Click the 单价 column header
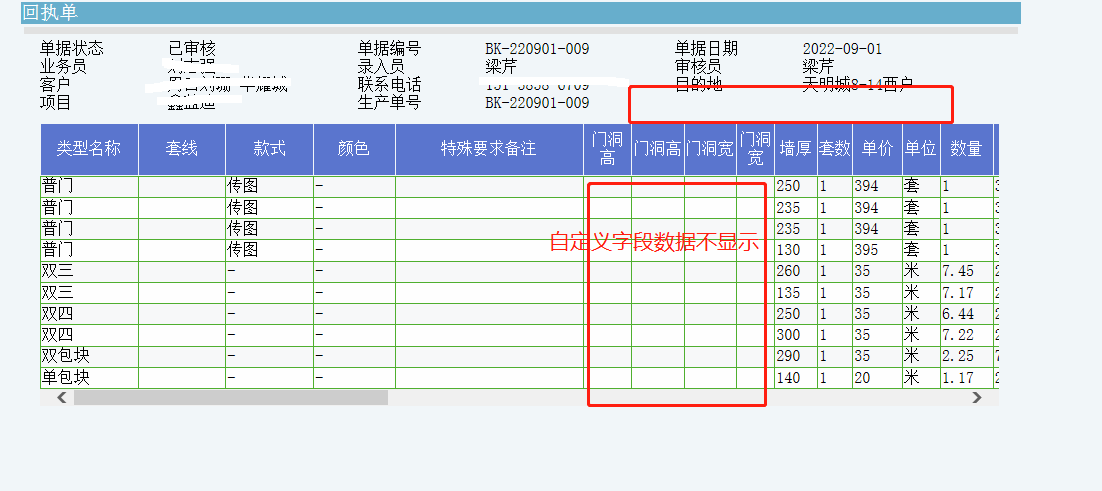The width and height of the screenshot is (1102, 491). point(877,149)
